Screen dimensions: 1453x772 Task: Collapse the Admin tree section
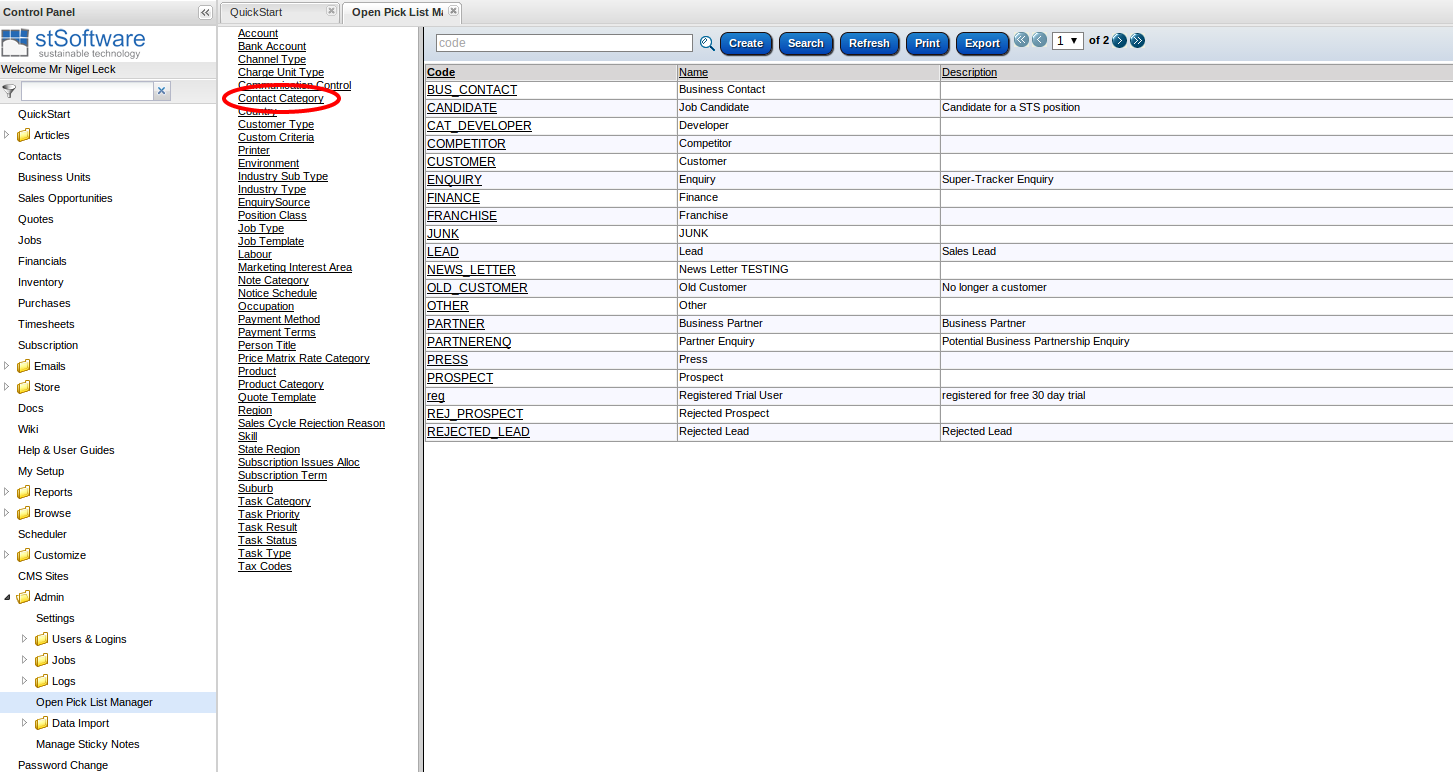click(8, 597)
